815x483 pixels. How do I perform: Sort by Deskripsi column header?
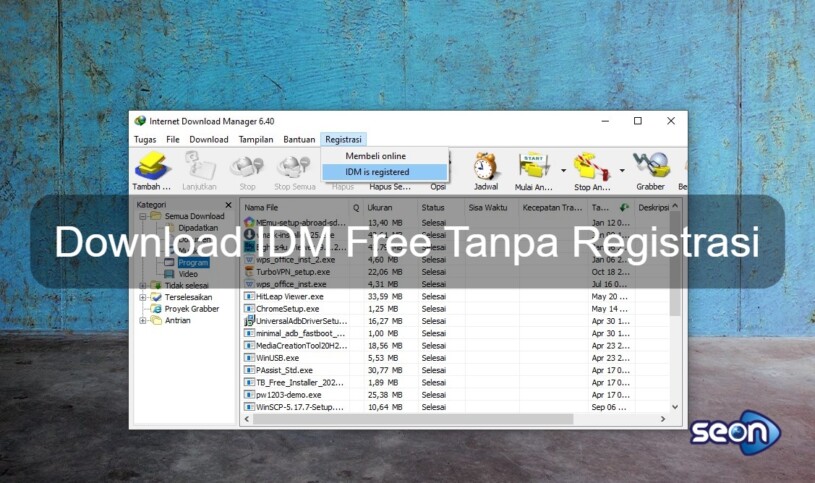[652, 207]
